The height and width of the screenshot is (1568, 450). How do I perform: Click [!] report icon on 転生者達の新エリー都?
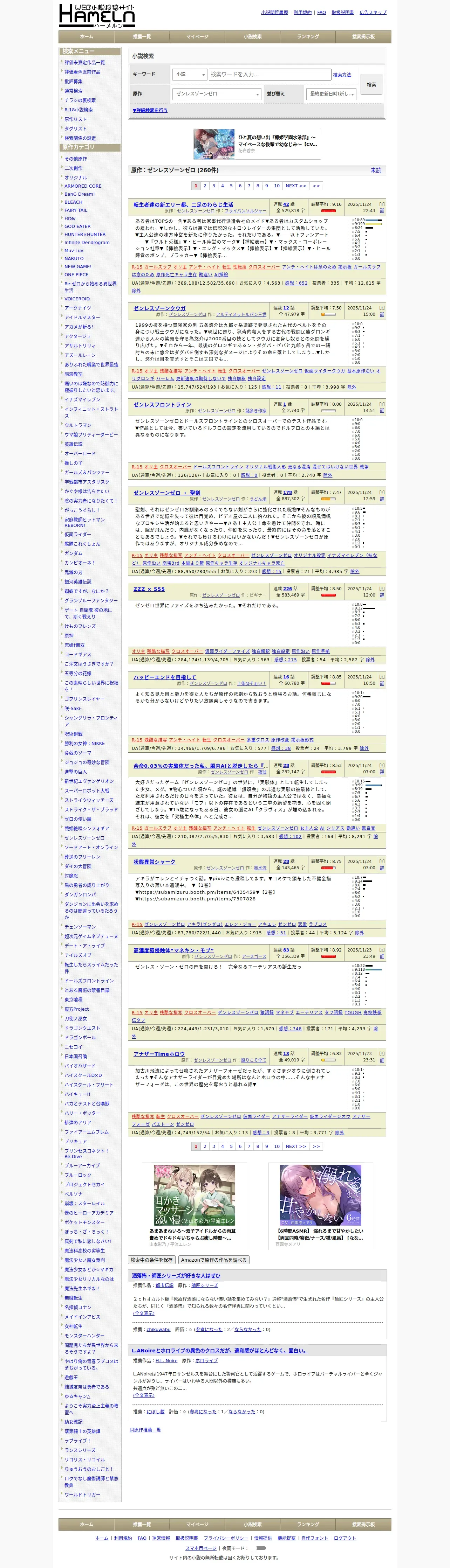tap(382, 204)
